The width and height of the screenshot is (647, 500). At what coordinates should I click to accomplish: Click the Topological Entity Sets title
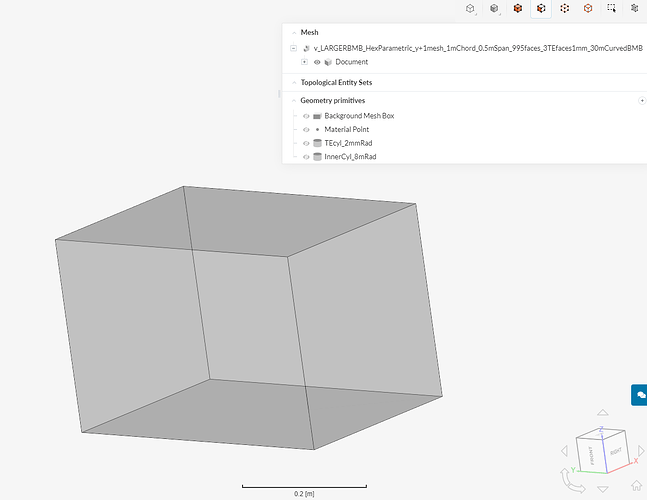[336, 83]
